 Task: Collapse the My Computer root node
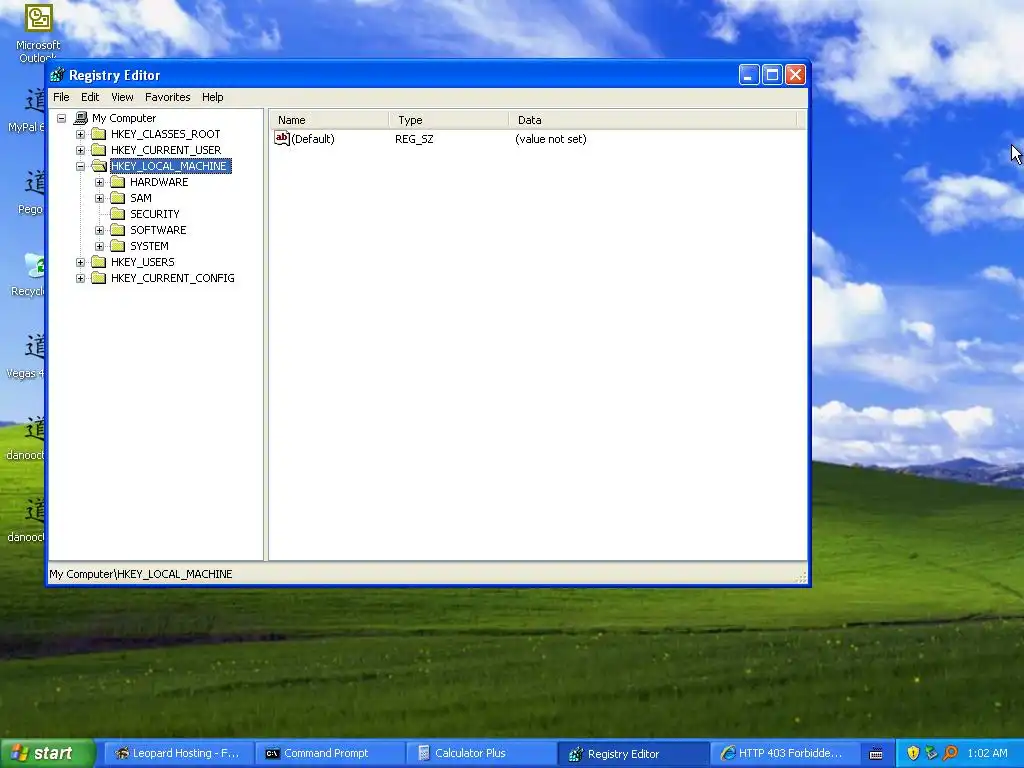[x=61, y=118]
